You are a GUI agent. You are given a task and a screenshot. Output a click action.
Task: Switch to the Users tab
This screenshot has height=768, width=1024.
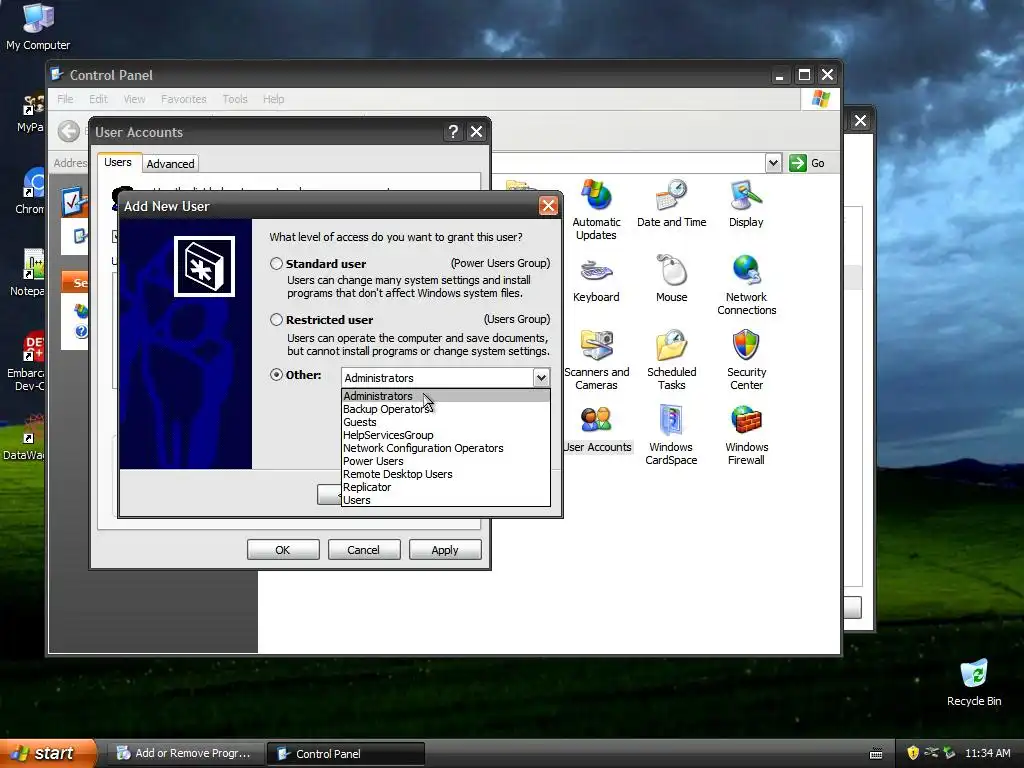[x=118, y=162]
